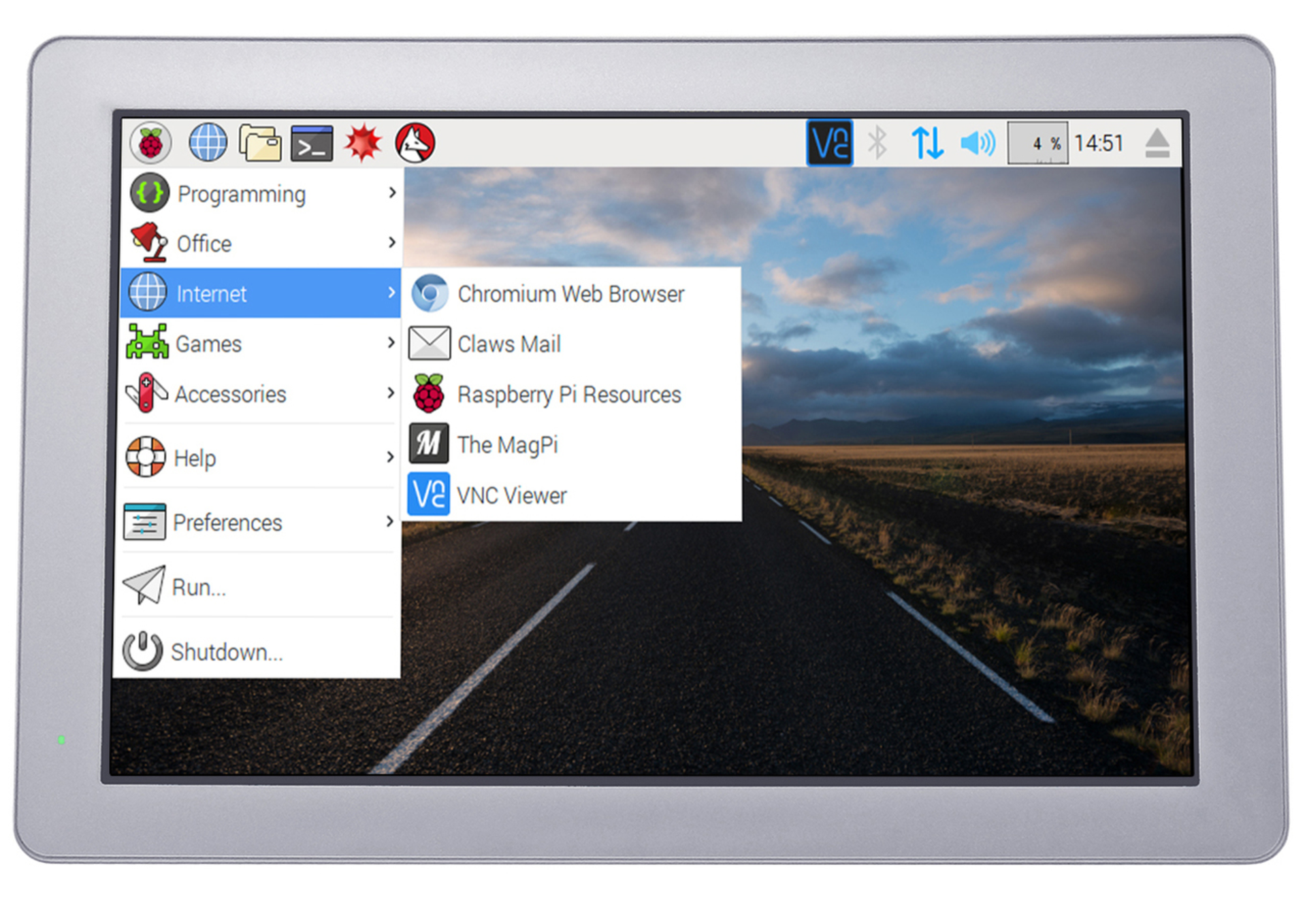Launch Chromium Web Browser
The image size is (1307, 924).
tap(570, 294)
